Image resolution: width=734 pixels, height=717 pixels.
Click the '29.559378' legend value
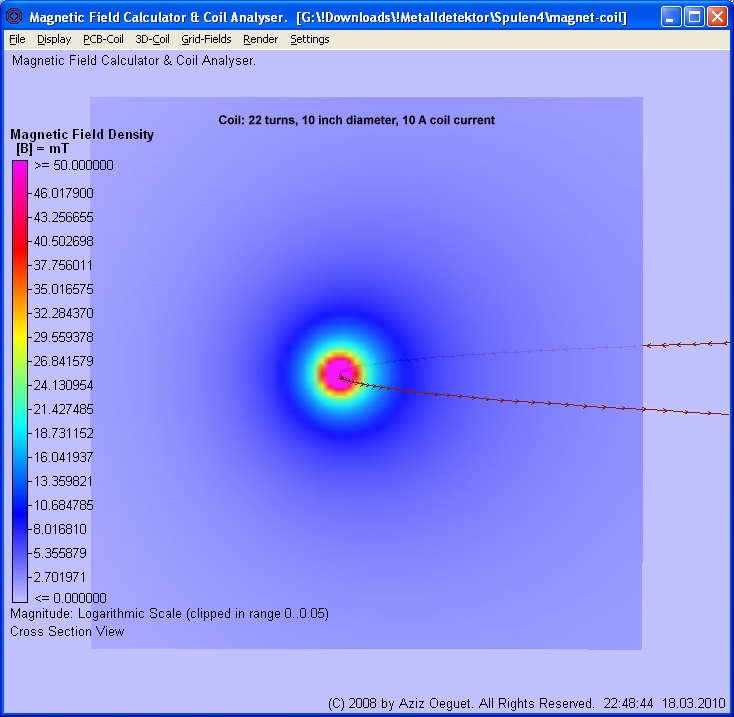click(x=64, y=337)
